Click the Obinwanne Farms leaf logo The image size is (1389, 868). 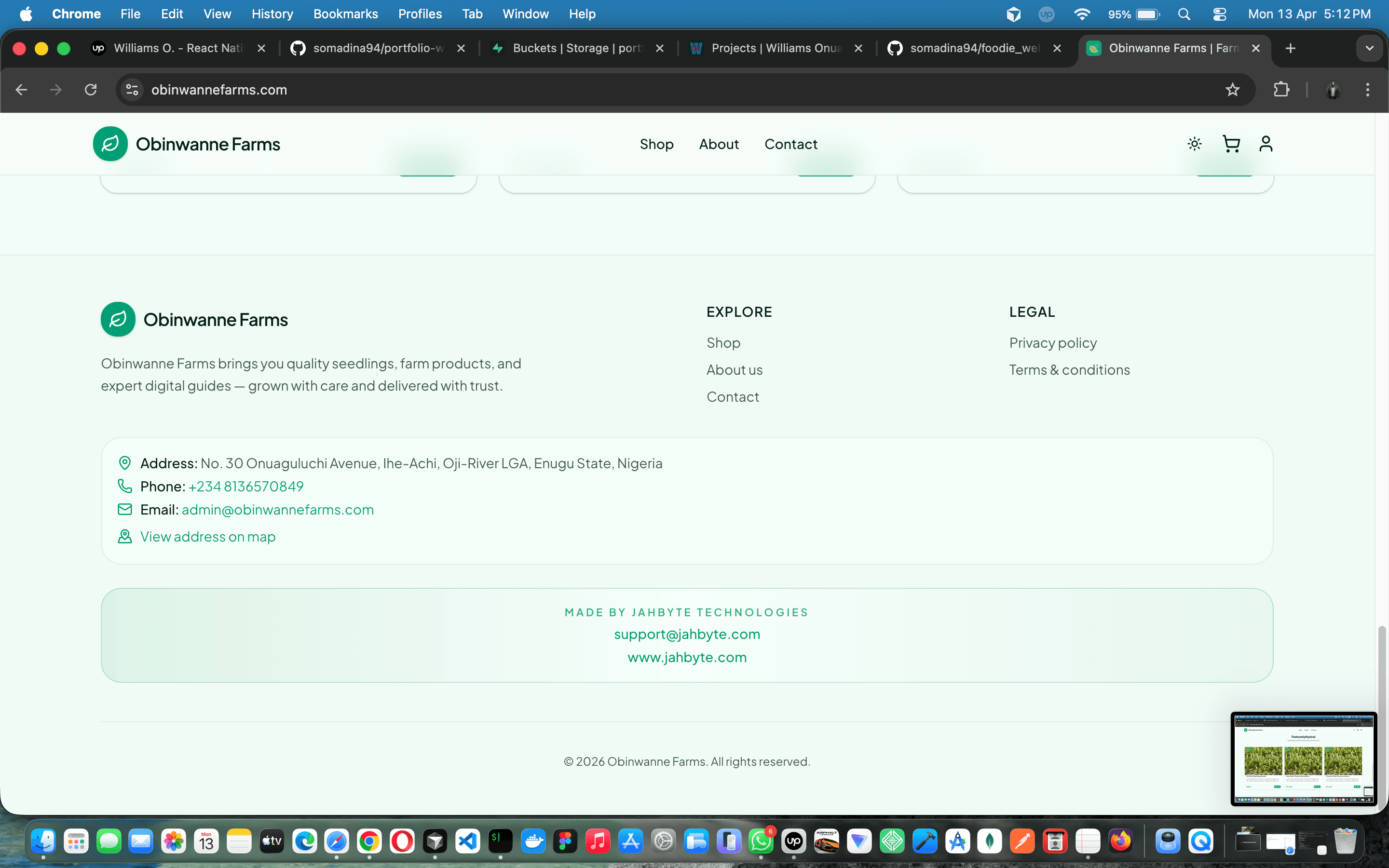pyautogui.click(x=110, y=144)
